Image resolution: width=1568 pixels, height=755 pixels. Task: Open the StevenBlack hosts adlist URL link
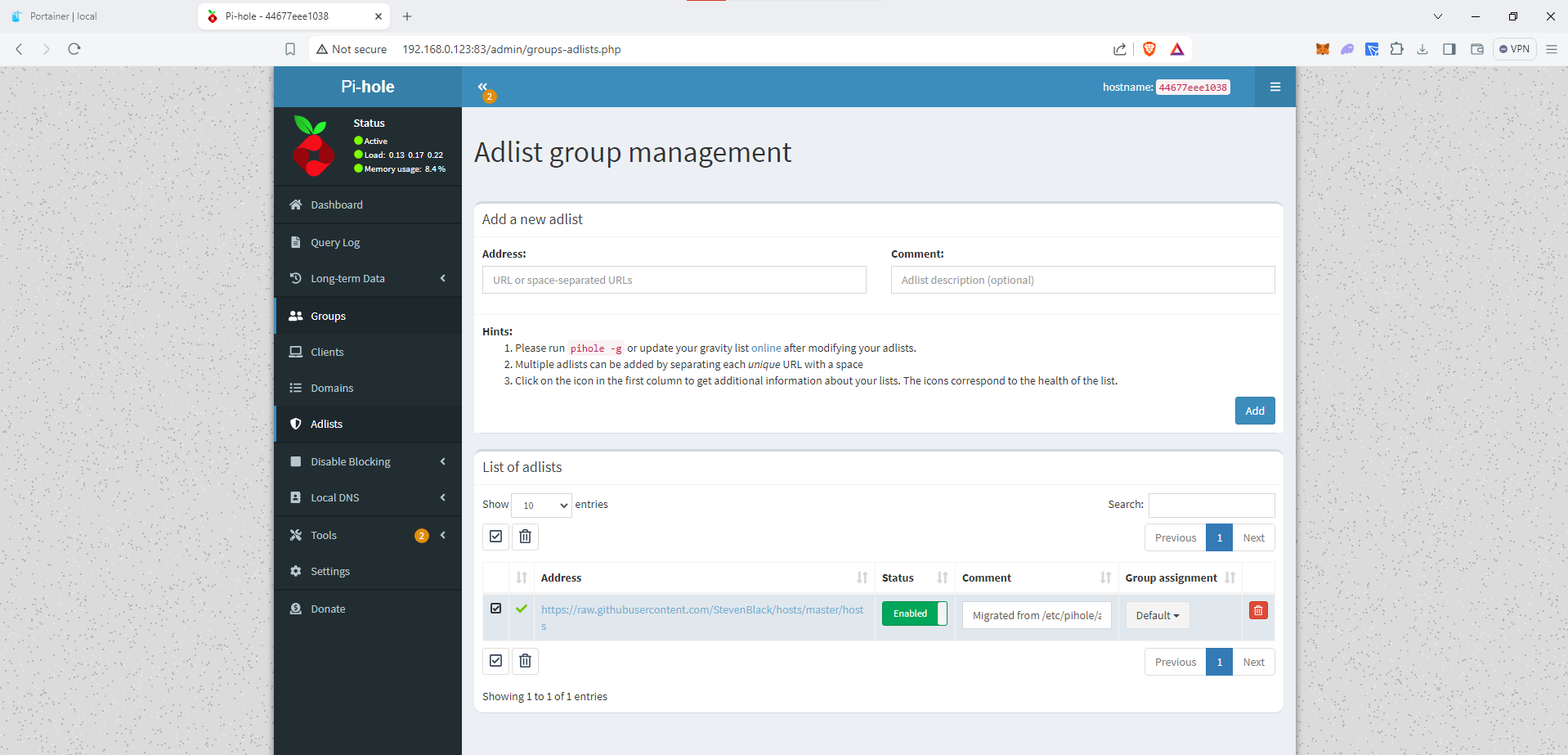tap(702, 618)
